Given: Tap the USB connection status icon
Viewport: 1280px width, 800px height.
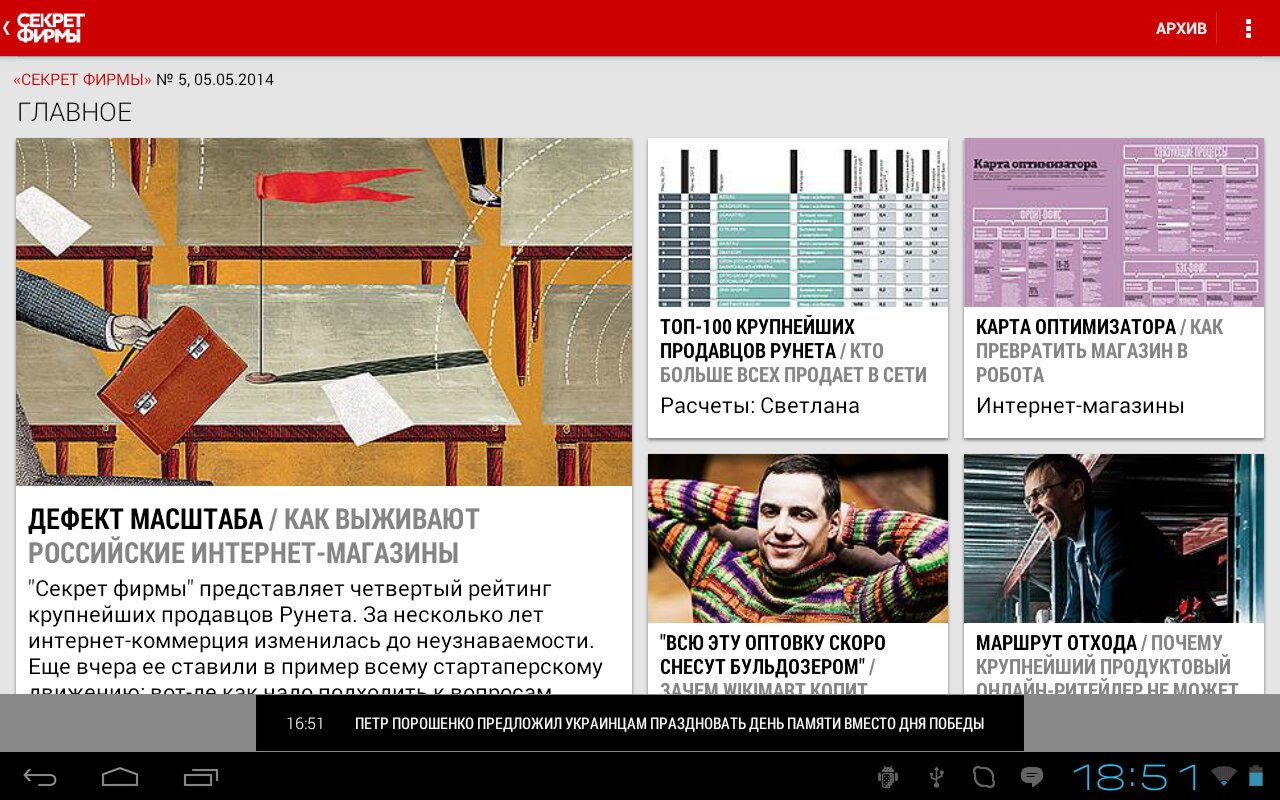Looking at the screenshot, I should pos(937,777).
